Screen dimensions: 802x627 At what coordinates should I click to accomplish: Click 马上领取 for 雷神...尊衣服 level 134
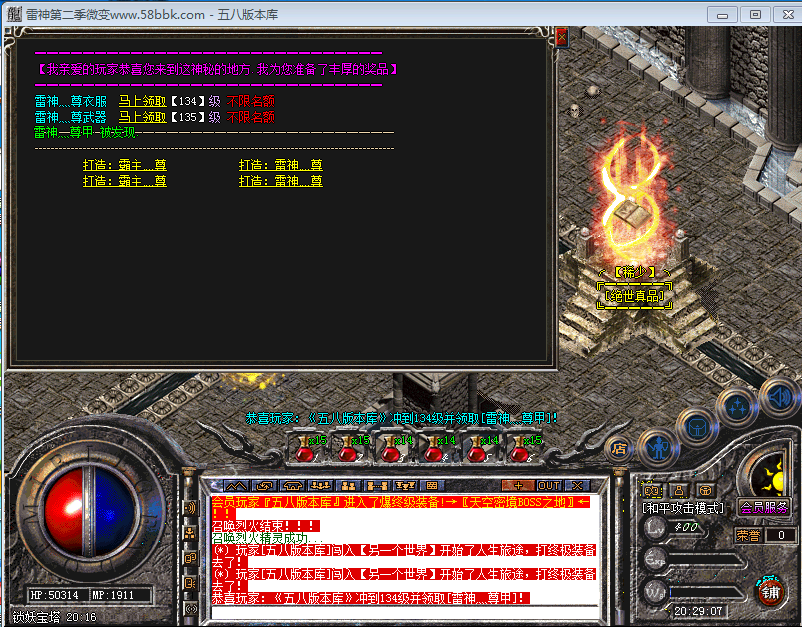click(143, 101)
